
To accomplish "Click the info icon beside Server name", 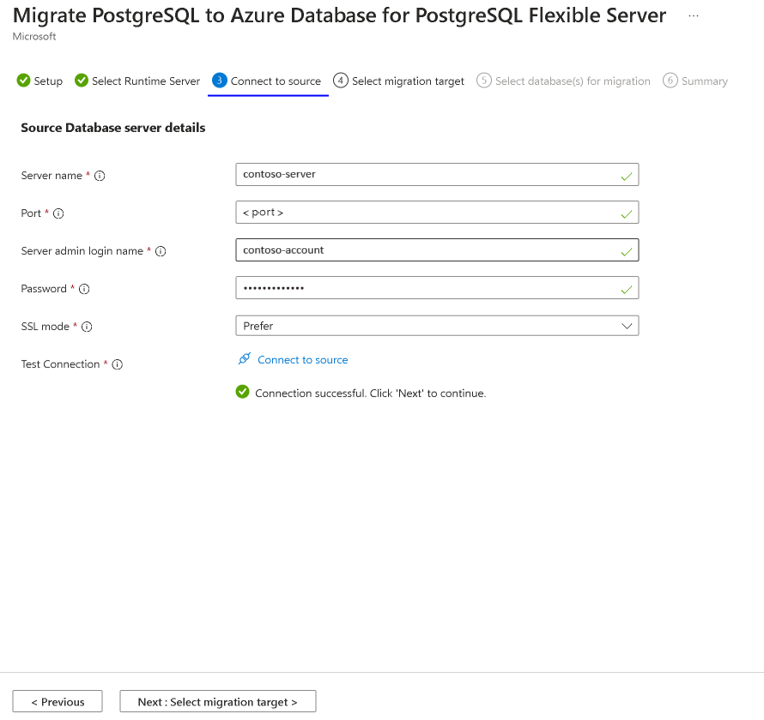I will pyautogui.click(x=99, y=176).
